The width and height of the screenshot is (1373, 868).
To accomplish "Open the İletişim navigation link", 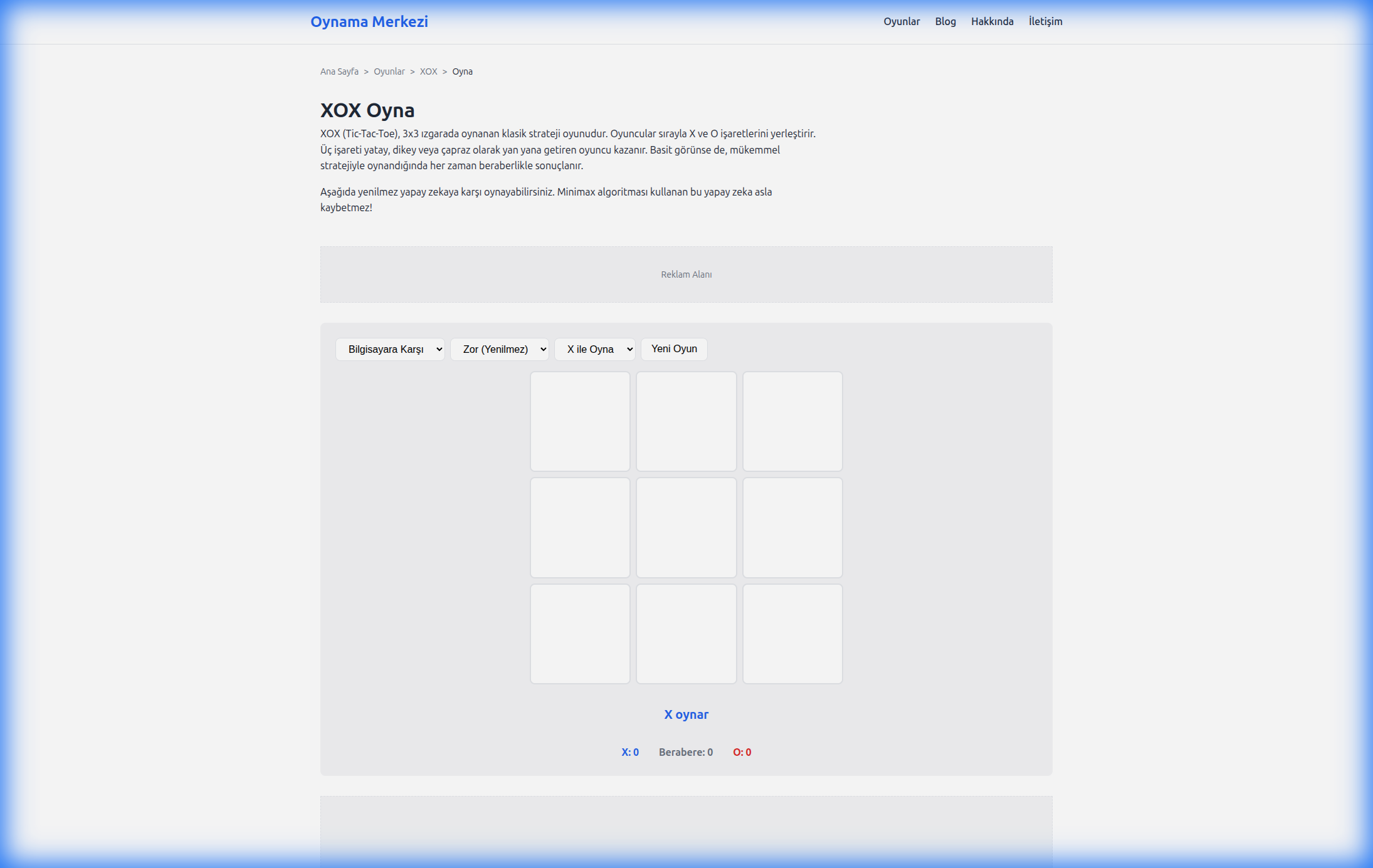I will (1045, 21).
